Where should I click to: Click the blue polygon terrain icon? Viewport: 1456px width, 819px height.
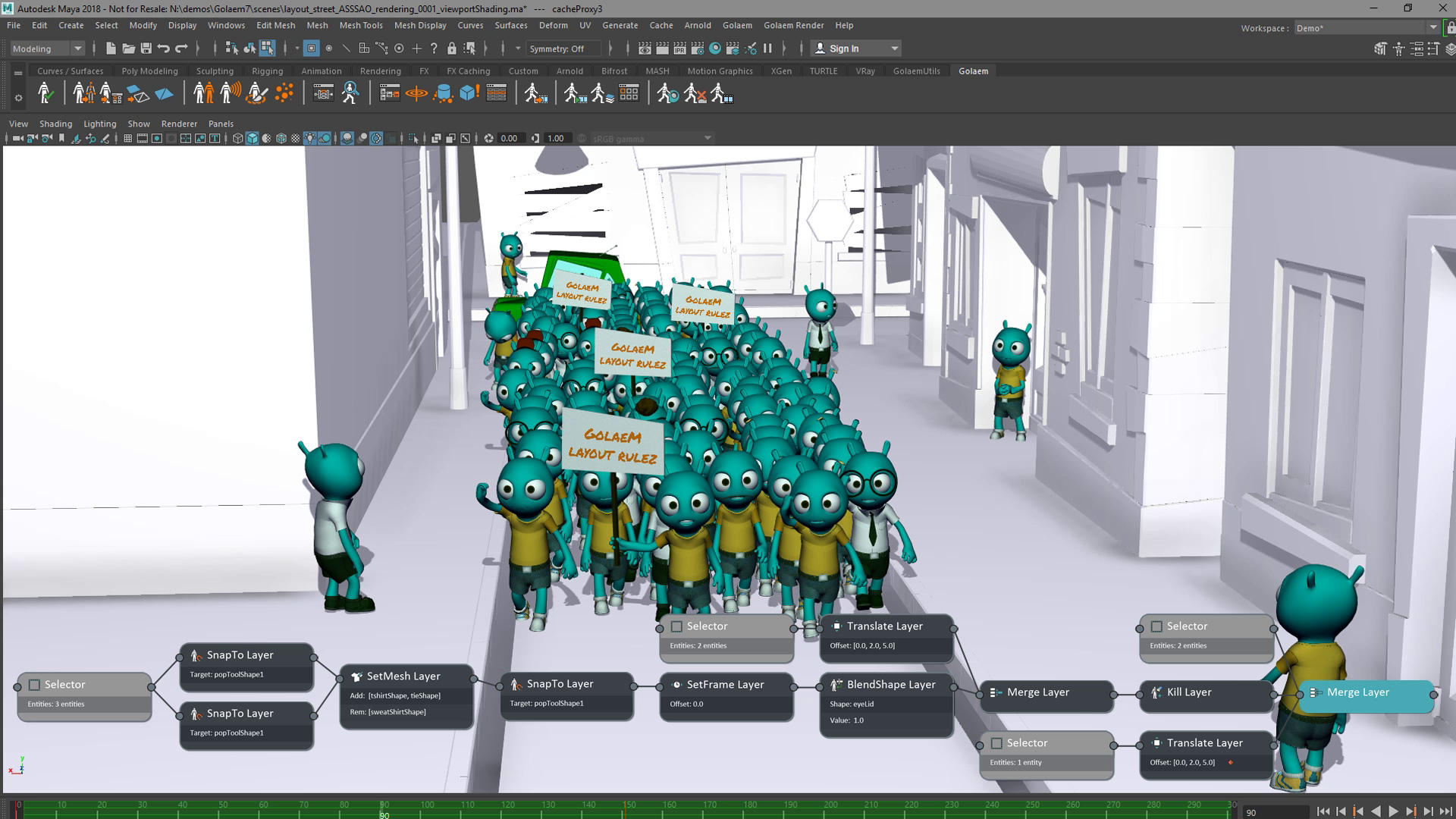click(x=164, y=94)
